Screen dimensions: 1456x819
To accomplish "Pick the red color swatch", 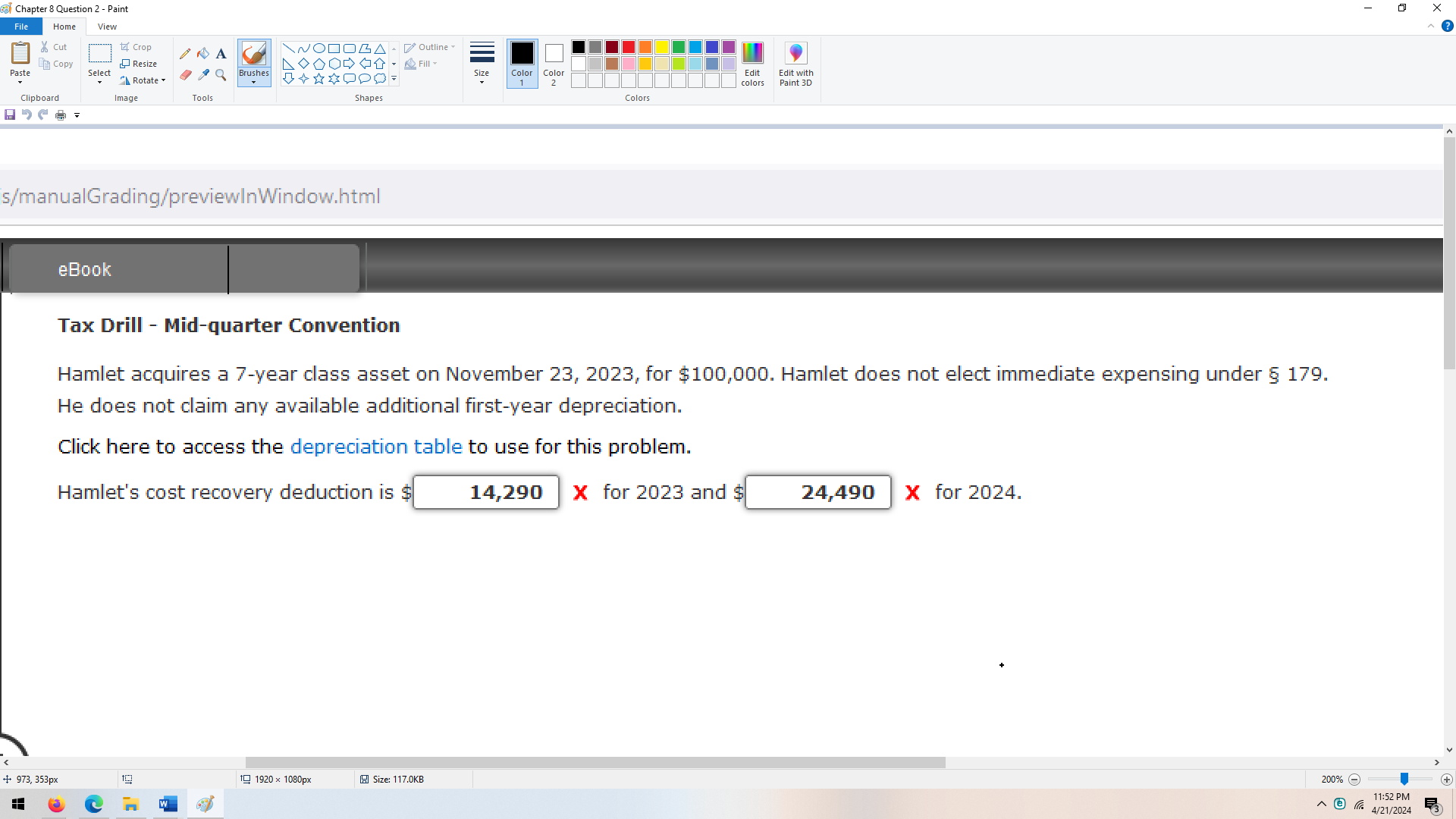I will tap(629, 47).
